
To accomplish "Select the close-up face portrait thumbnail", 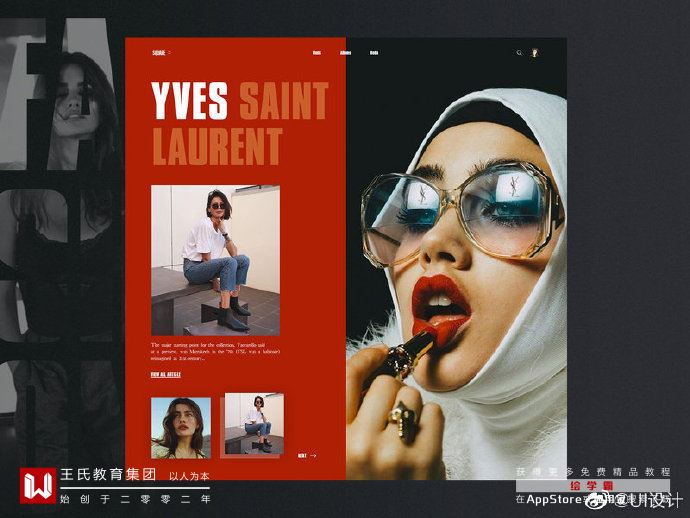I will coord(181,428).
